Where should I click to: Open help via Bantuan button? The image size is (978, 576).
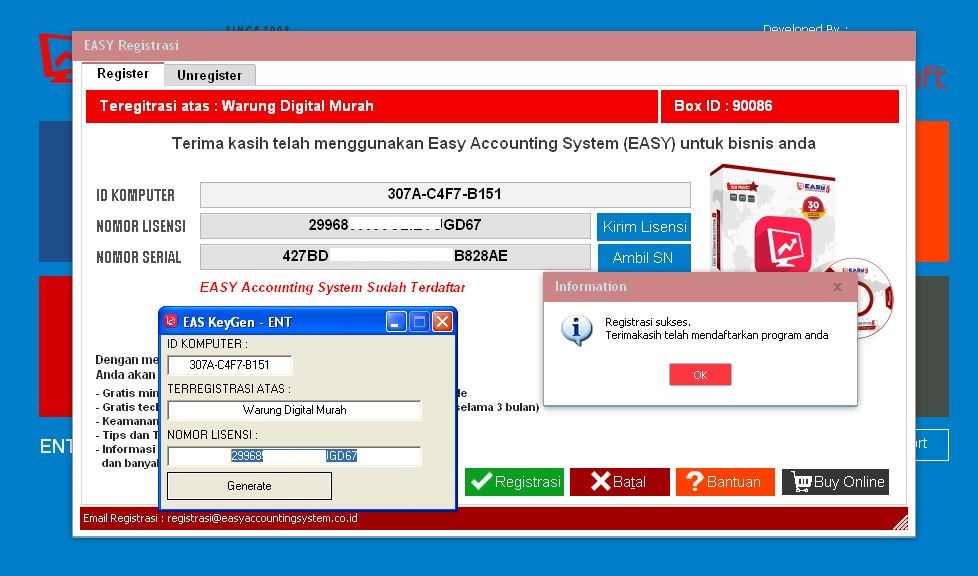click(x=725, y=482)
